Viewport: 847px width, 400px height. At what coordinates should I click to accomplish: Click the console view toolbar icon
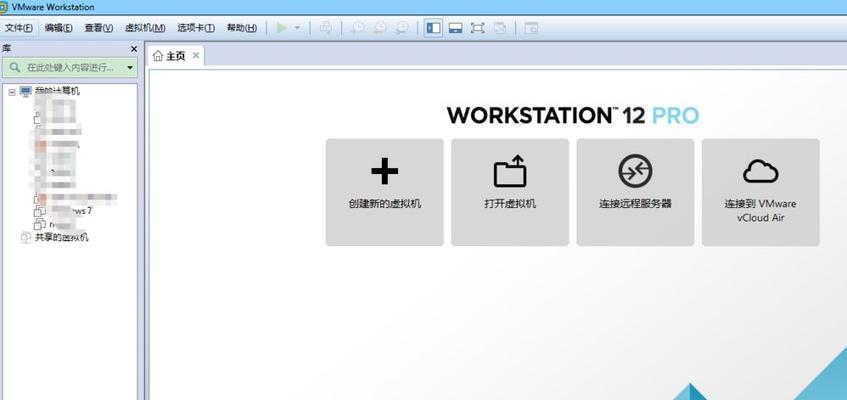point(532,28)
